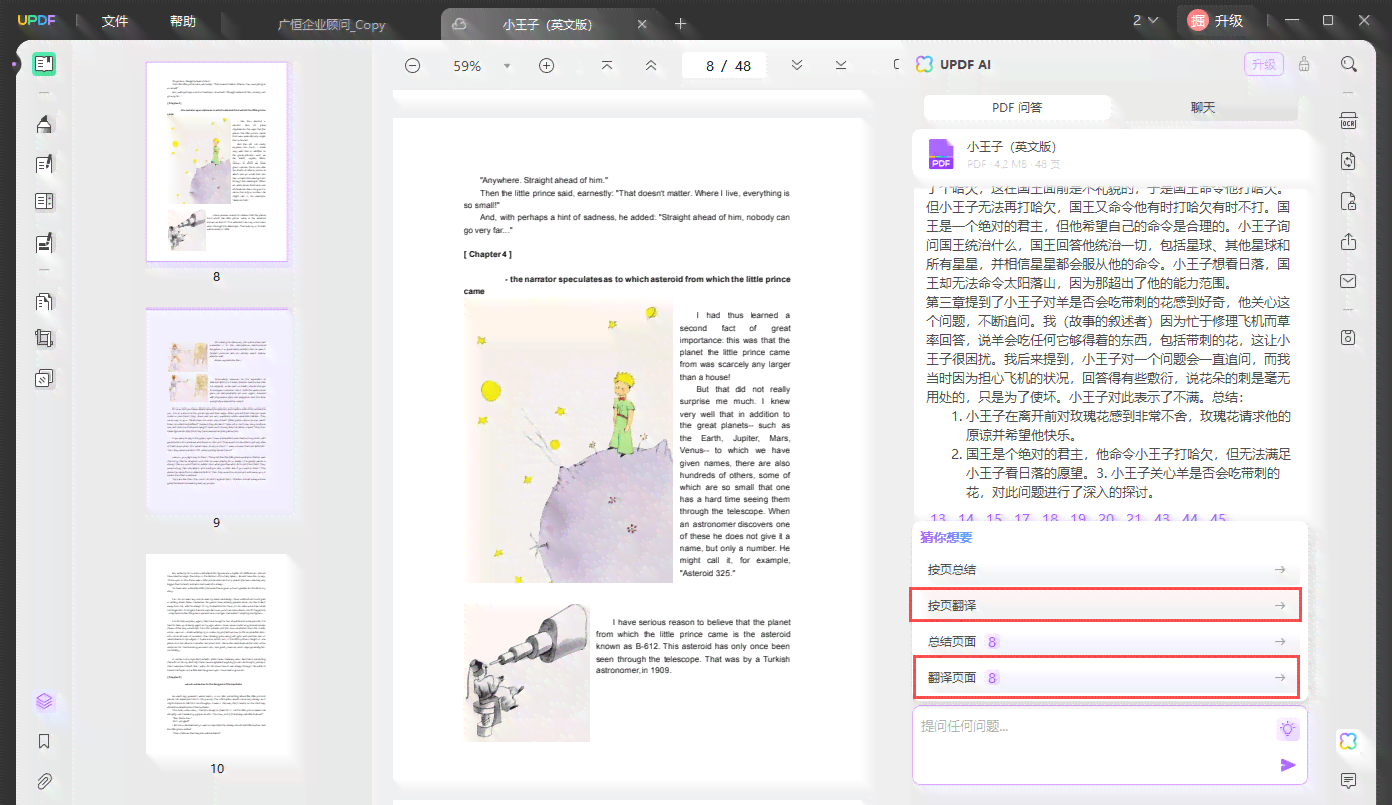Image resolution: width=1392 pixels, height=805 pixels.
Task: Click the current page number field
Action: 710,66
